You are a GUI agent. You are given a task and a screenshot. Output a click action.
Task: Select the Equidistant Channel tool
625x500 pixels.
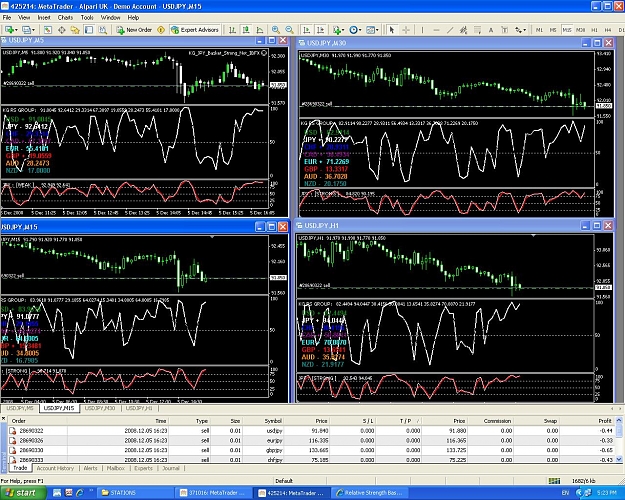tap(463, 30)
